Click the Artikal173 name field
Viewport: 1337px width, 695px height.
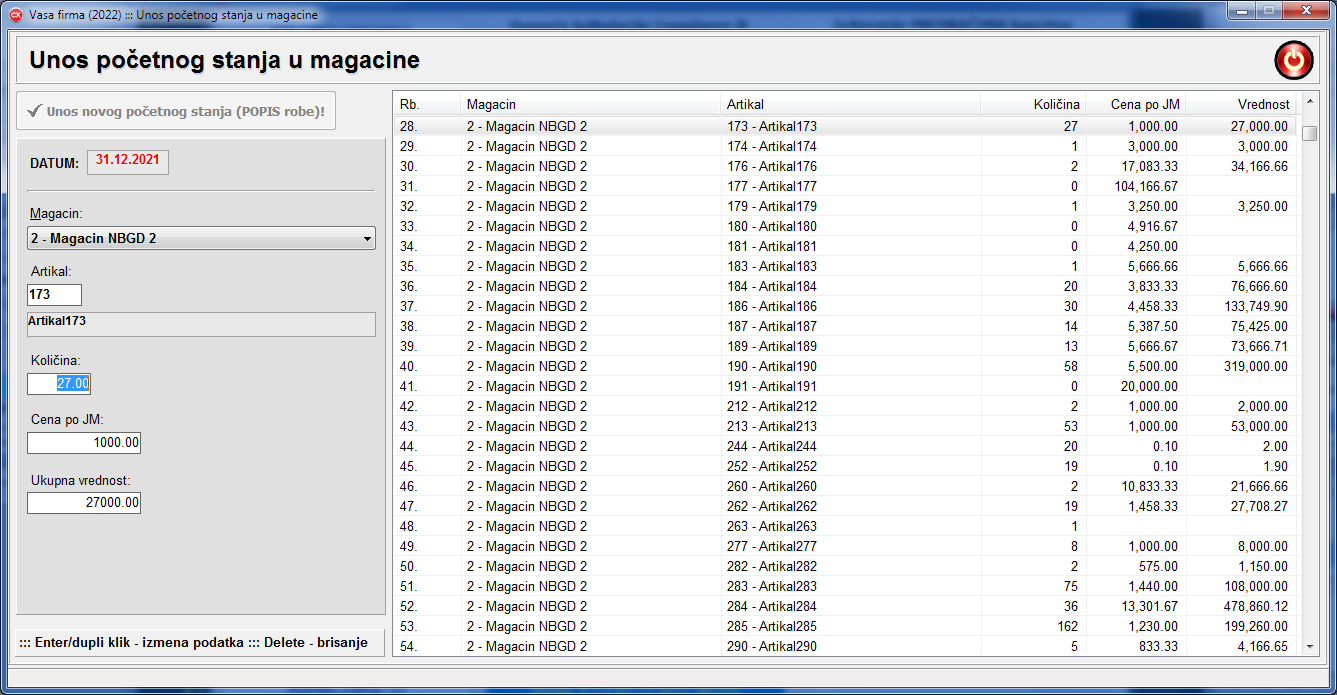click(x=201, y=324)
